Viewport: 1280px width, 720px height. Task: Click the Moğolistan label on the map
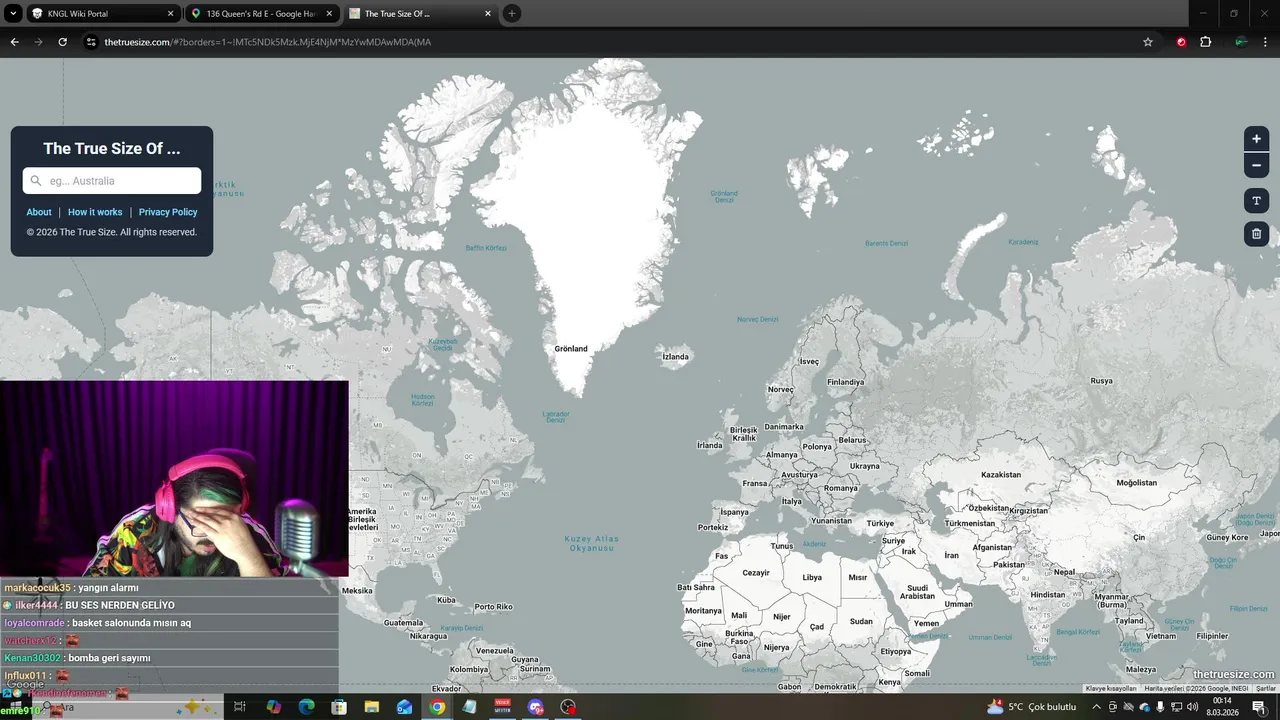(1136, 483)
